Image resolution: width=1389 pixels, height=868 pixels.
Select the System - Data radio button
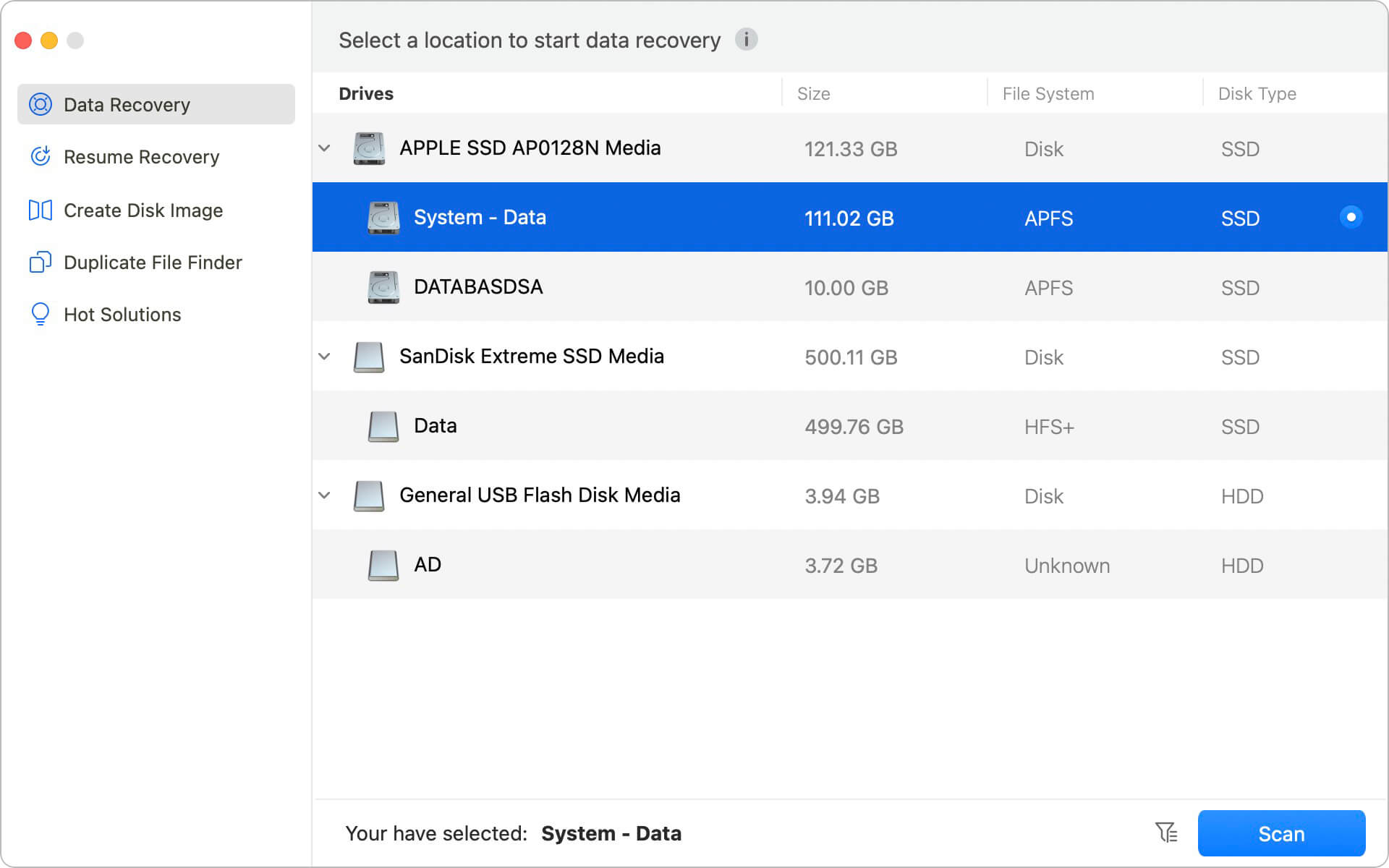[1351, 218]
